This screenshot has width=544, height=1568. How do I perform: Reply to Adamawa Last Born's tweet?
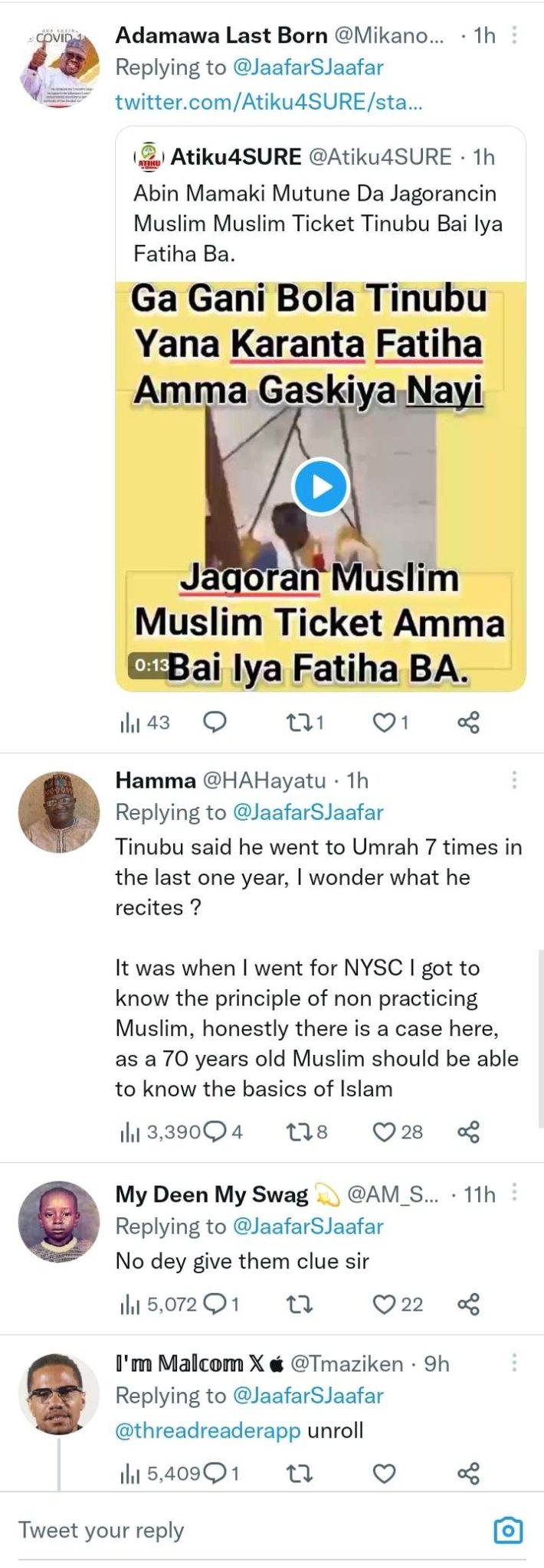[215, 722]
